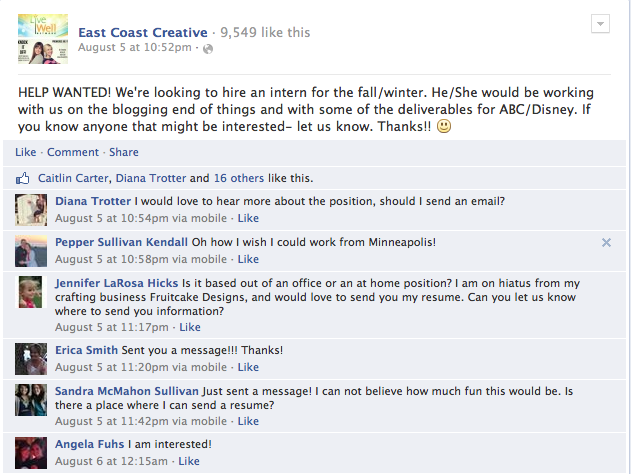Click the thumbs-up likes icon

[x=24, y=179]
